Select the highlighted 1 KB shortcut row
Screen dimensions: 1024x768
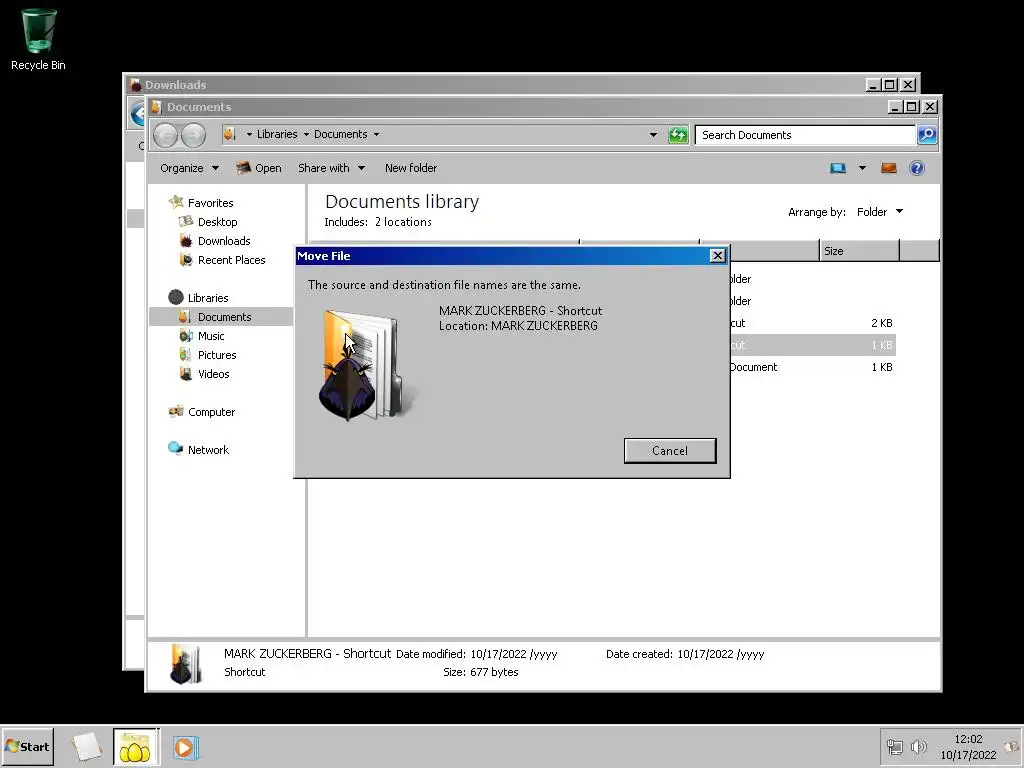pyautogui.click(x=812, y=345)
